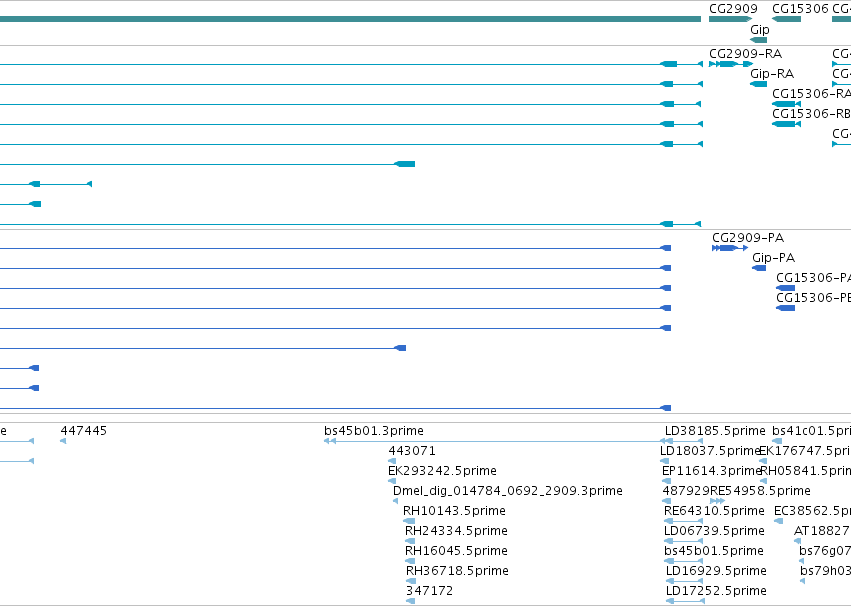Image resolution: width=851 pixels, height=606 pixels.
Task: Select the LD16929.5prime EST label
Action: (x=716, y=571)
